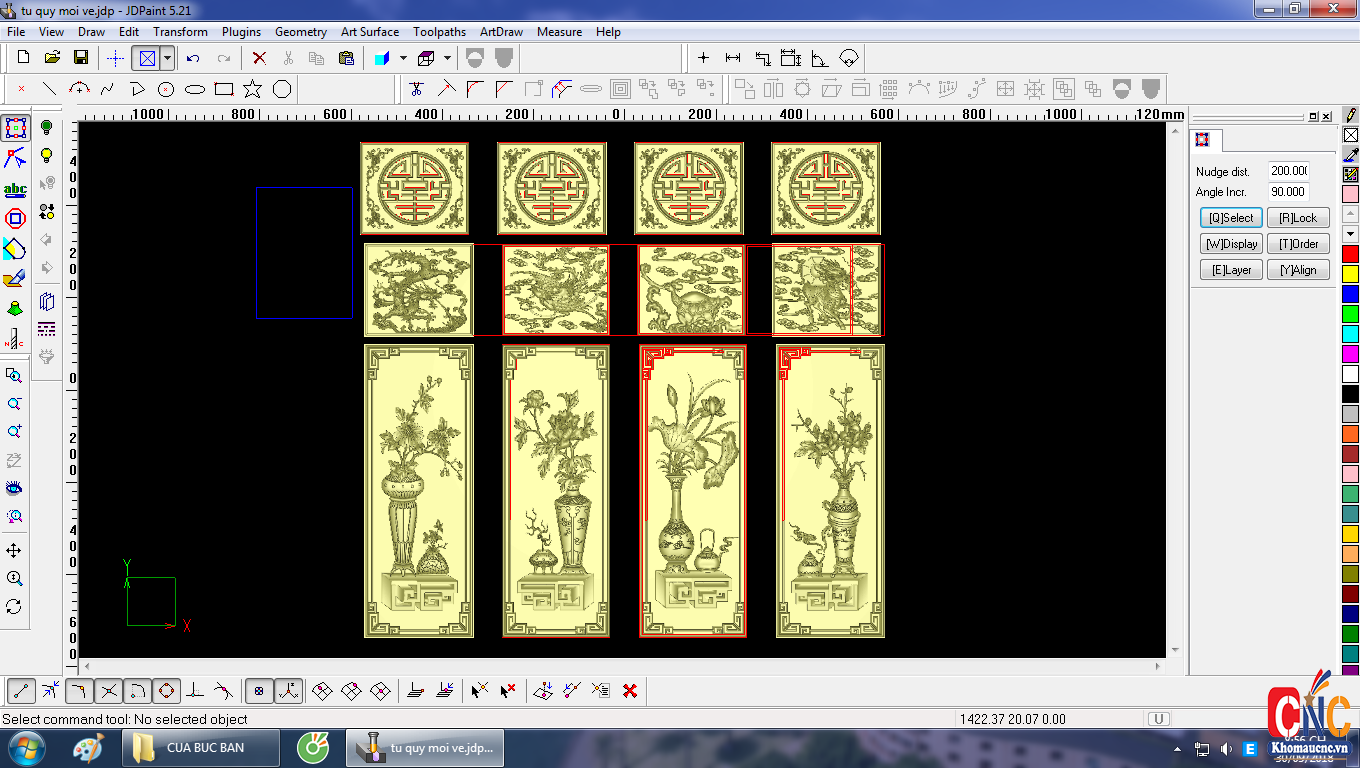The width and height of the screenshot is (1360, 768).
Task: Toggle endpoint snap in bottom toolbar
Action: tap(22, 690)
